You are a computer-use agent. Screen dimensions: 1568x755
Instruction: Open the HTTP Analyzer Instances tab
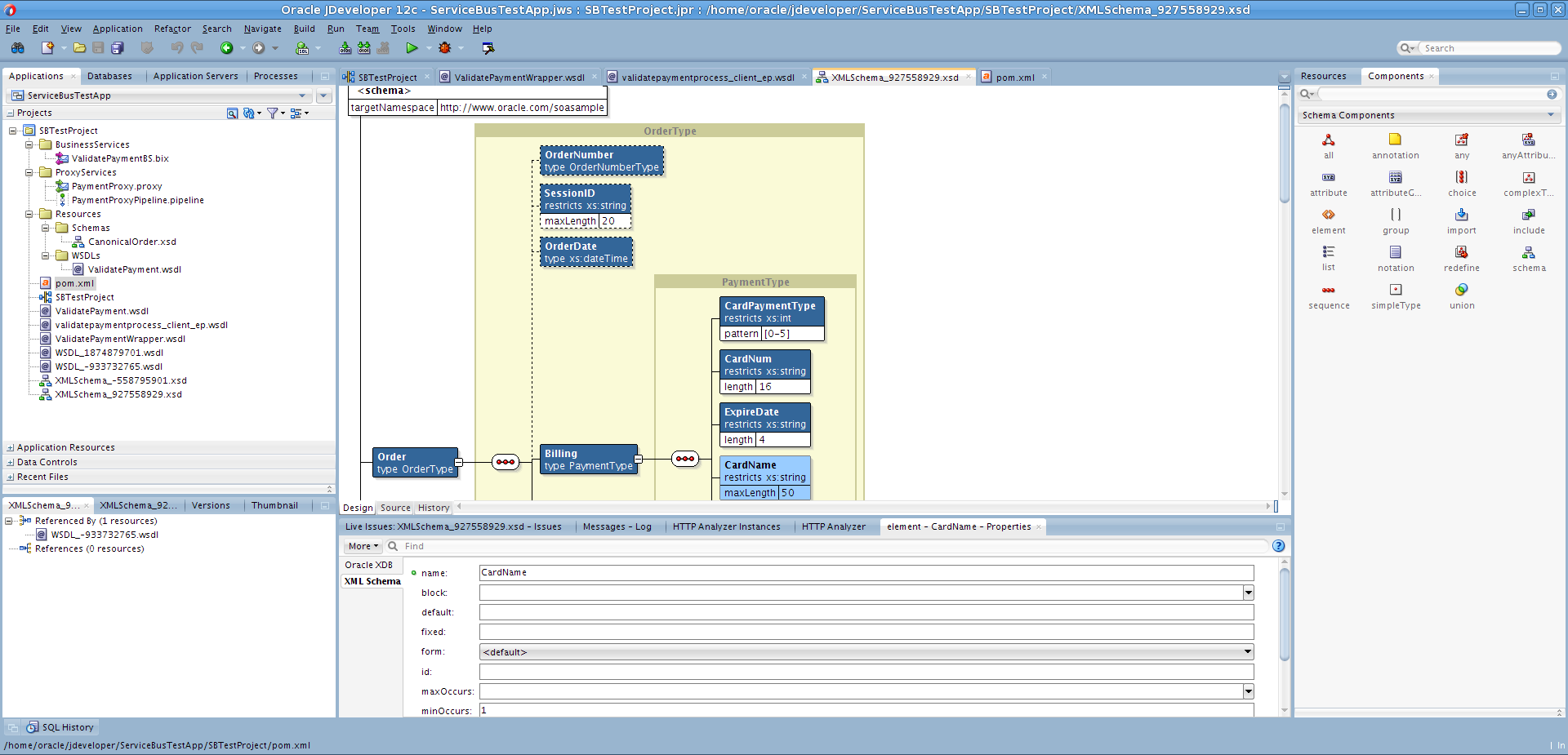tap(726, 526)
